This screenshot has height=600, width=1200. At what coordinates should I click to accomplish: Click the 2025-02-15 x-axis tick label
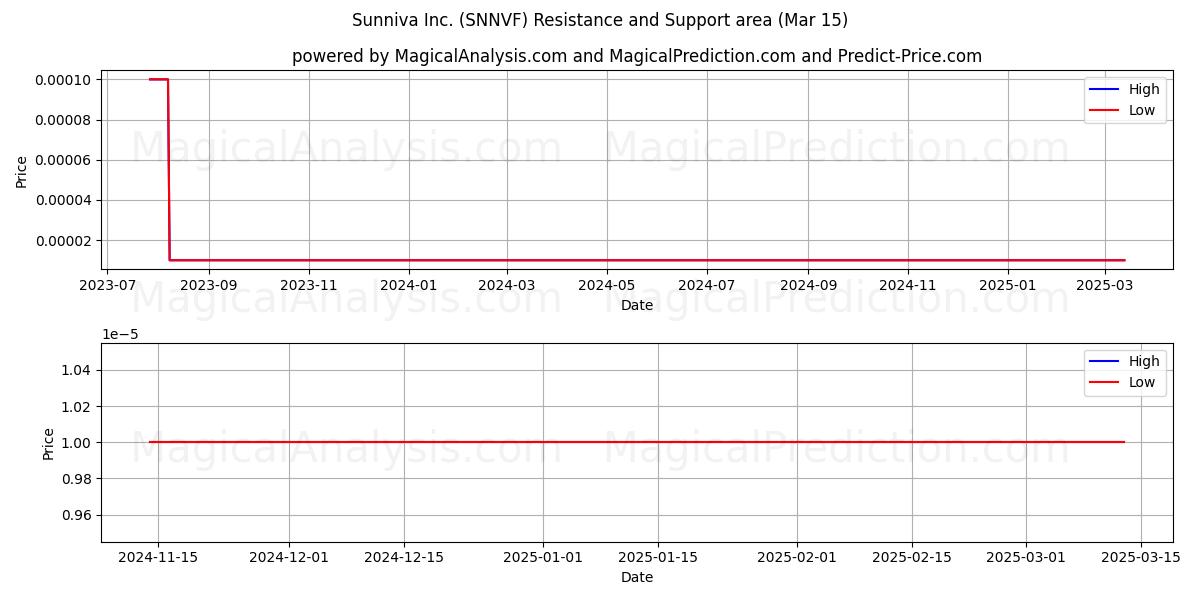(x=912, y=557)
